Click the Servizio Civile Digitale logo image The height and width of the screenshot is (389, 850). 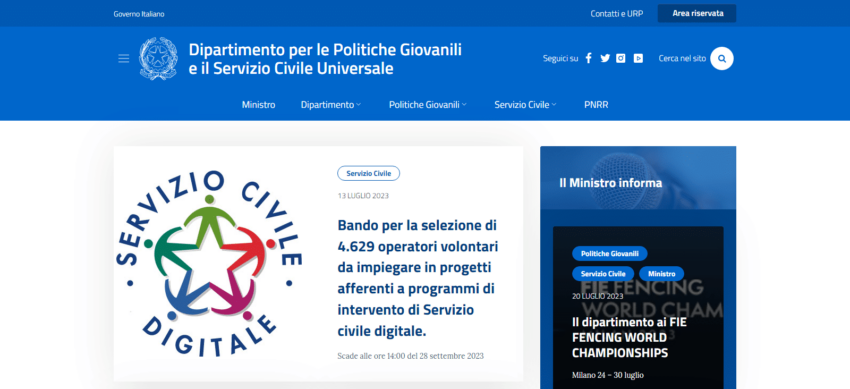(x=209, y=263)
